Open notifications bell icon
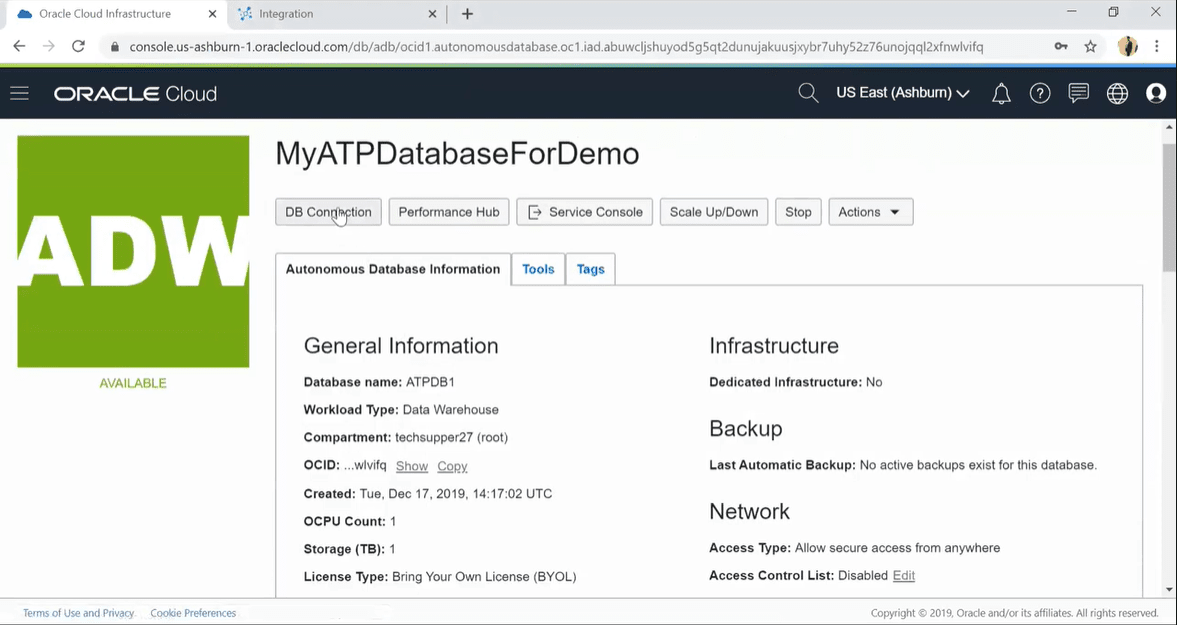Screen dimensions: 1177x625 (x=1001, y=93)
